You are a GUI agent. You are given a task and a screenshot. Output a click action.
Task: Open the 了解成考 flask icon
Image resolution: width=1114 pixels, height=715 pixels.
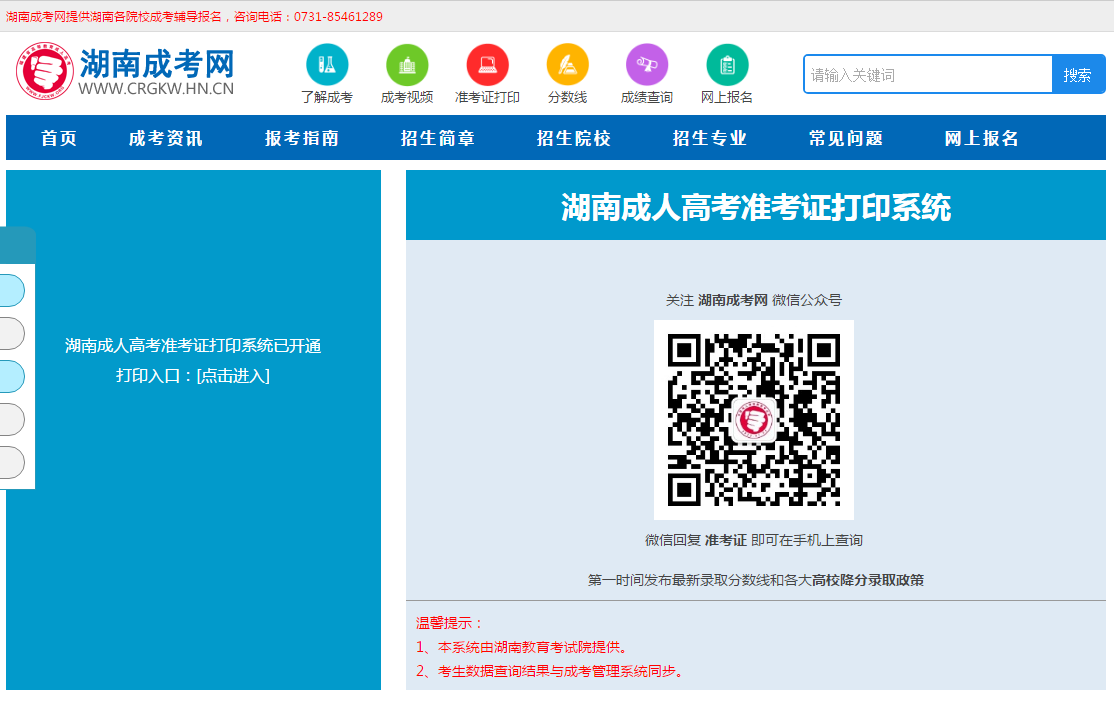coord(327,65)
